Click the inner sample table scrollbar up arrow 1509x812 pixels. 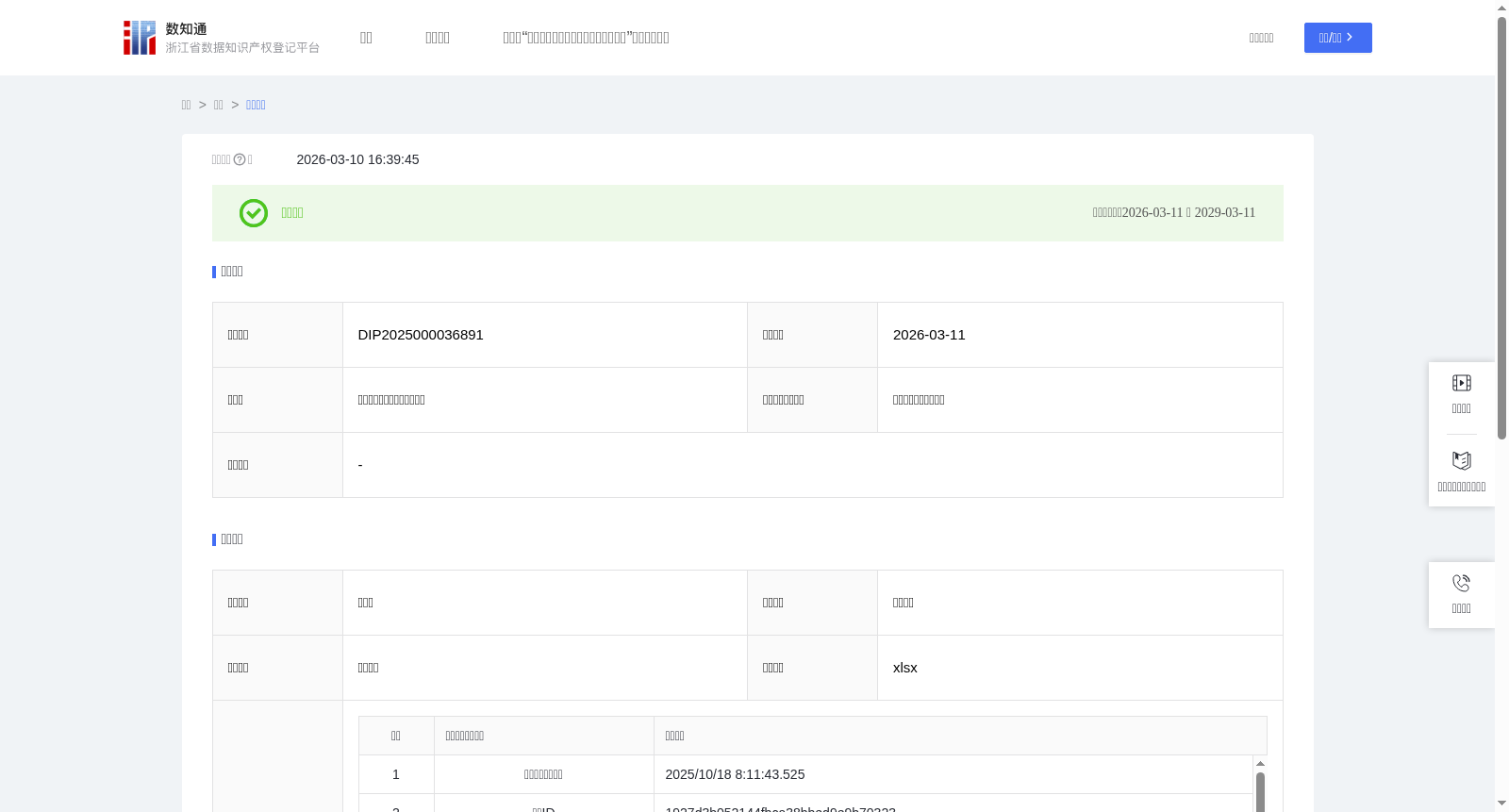pyautogui.click(x=1260, y=764)
